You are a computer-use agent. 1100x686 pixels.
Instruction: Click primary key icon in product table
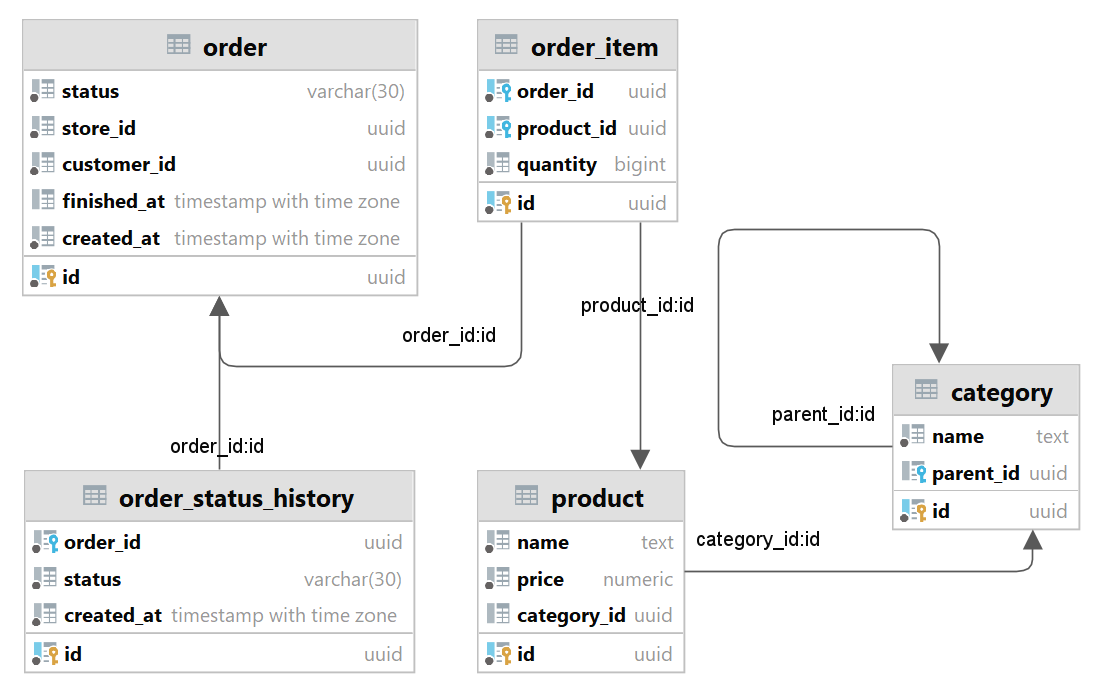point(498,654)
